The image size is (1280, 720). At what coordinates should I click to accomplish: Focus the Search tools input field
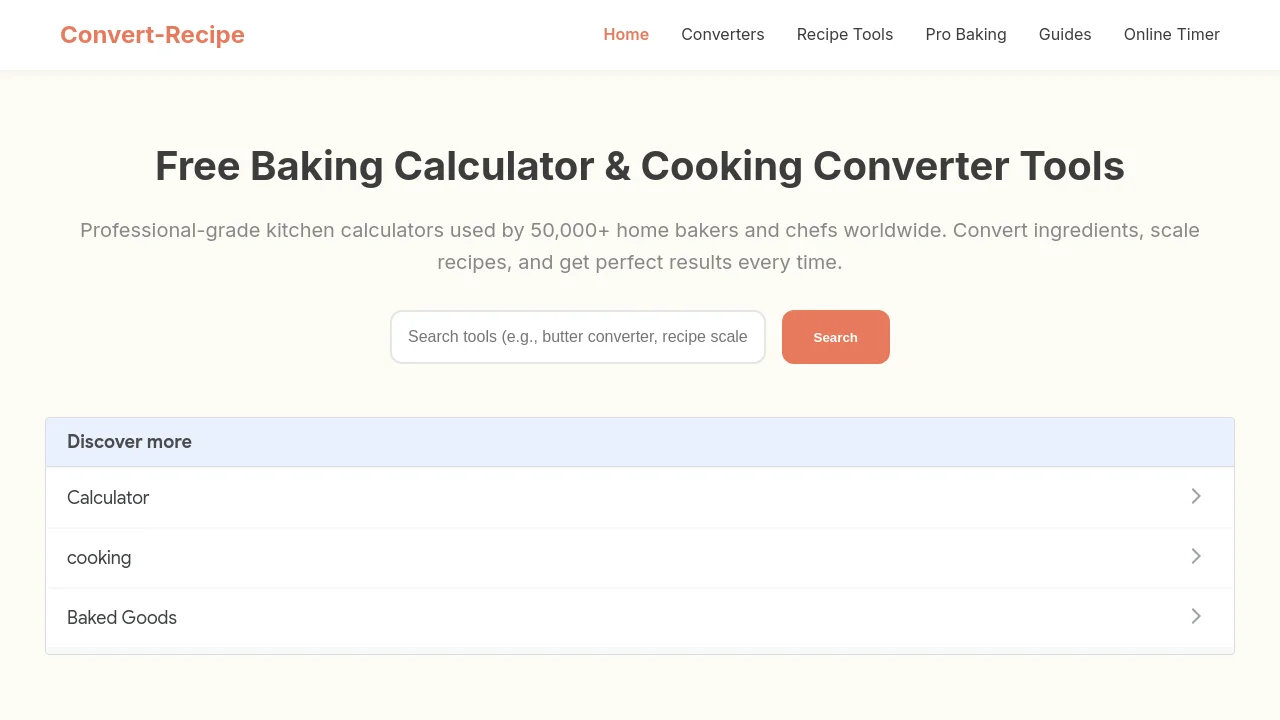578,337
